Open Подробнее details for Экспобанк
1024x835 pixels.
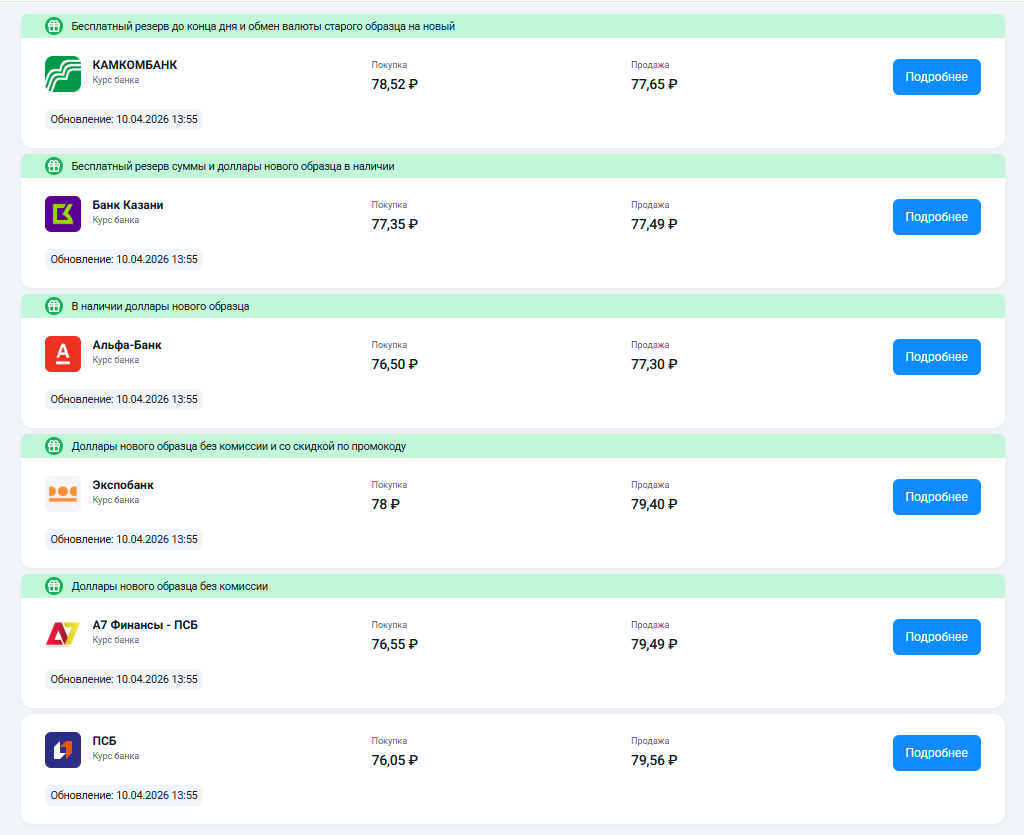tap(936, 497)
